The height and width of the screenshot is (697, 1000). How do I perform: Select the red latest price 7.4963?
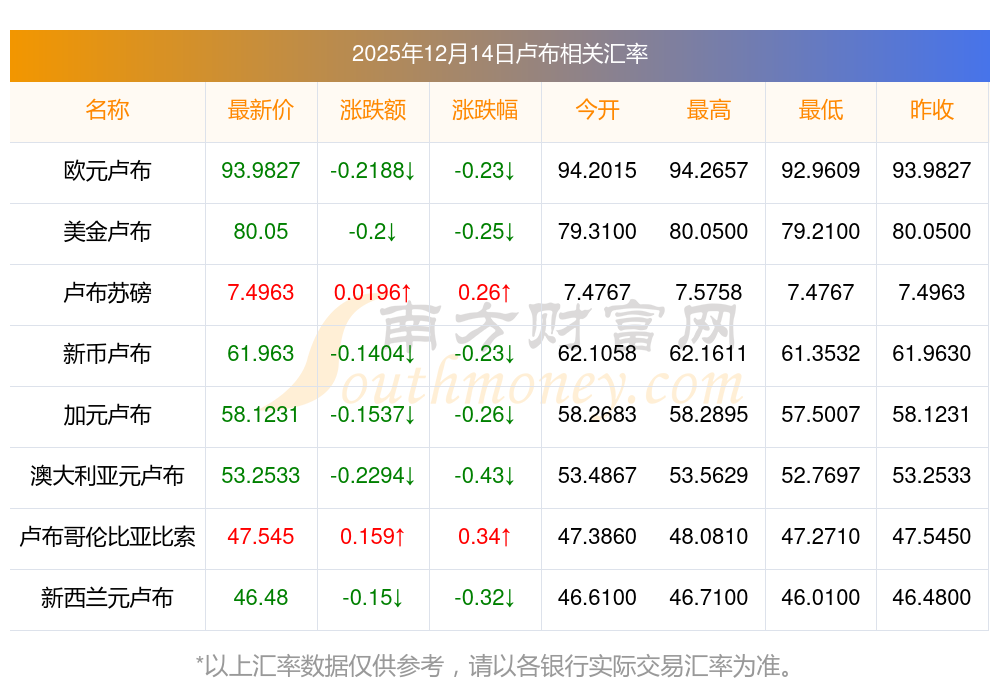[x=261, y=293]
